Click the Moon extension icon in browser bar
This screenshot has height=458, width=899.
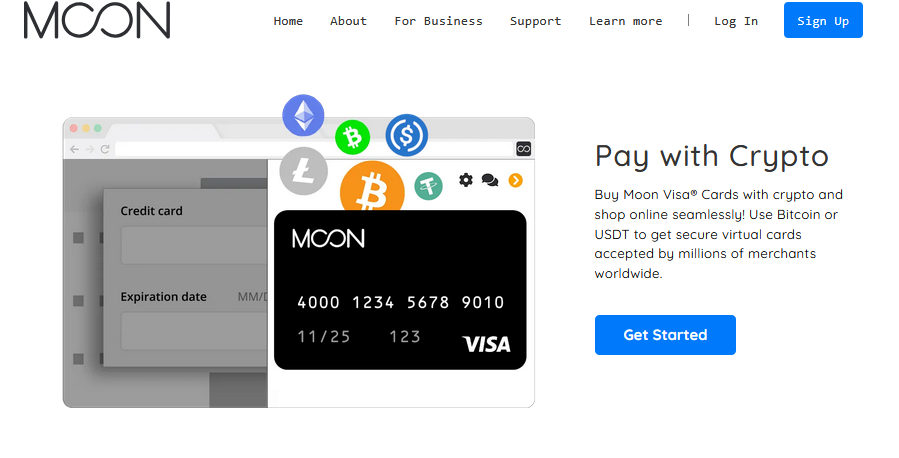click(523, 149)
